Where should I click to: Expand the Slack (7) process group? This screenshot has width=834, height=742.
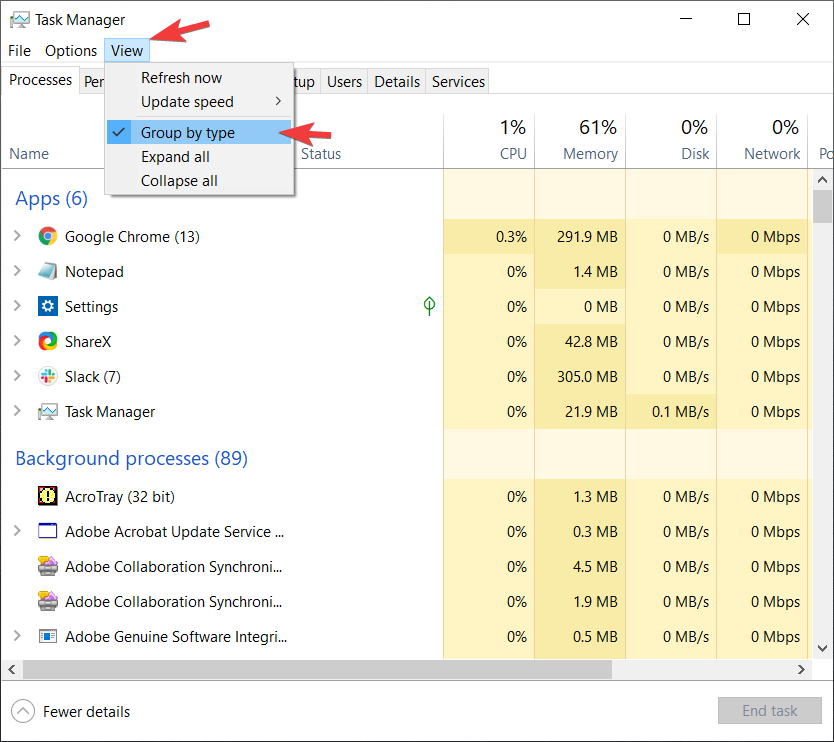tap(17, 376)
